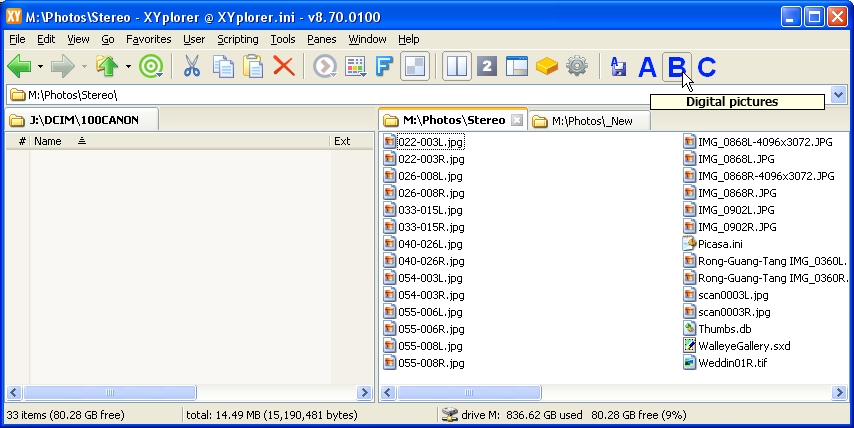The height and width of the screenshot is (428, 854).
Task: Click the blue F Find Files icon
Action: [x=384, y=67]
